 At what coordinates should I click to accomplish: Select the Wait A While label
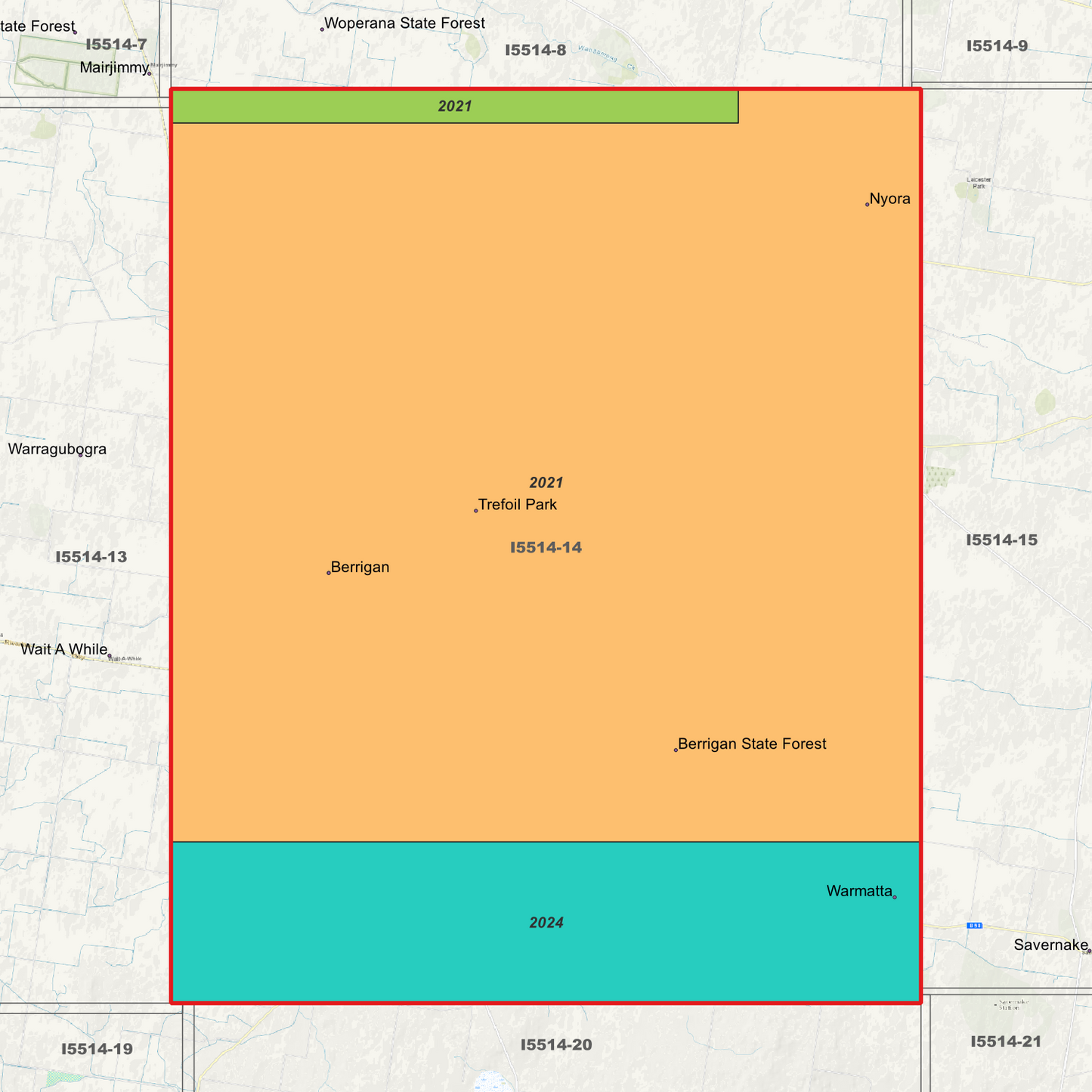[x=64, y=649]
